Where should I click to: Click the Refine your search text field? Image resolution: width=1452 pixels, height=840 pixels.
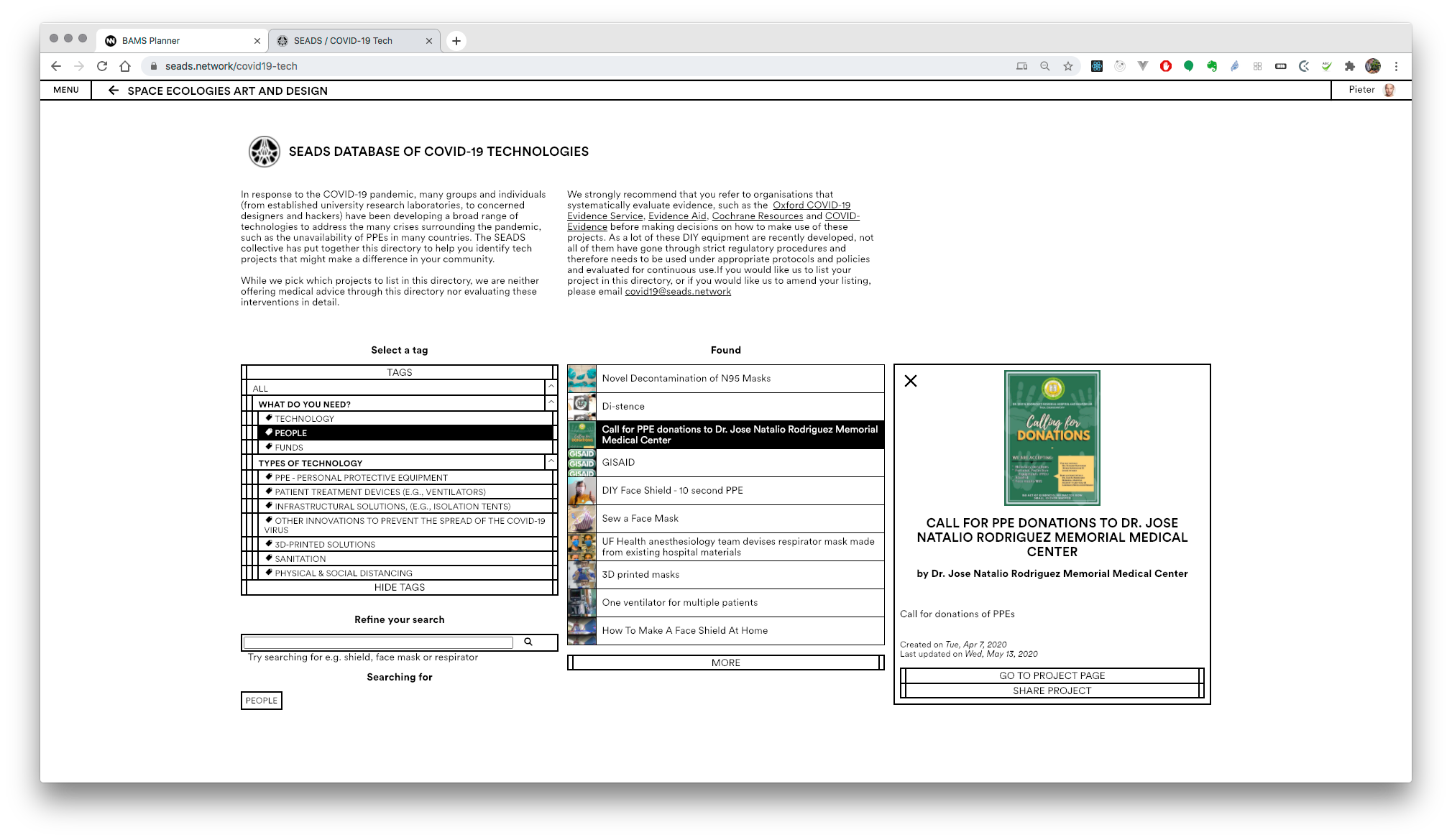coord(378,642)
